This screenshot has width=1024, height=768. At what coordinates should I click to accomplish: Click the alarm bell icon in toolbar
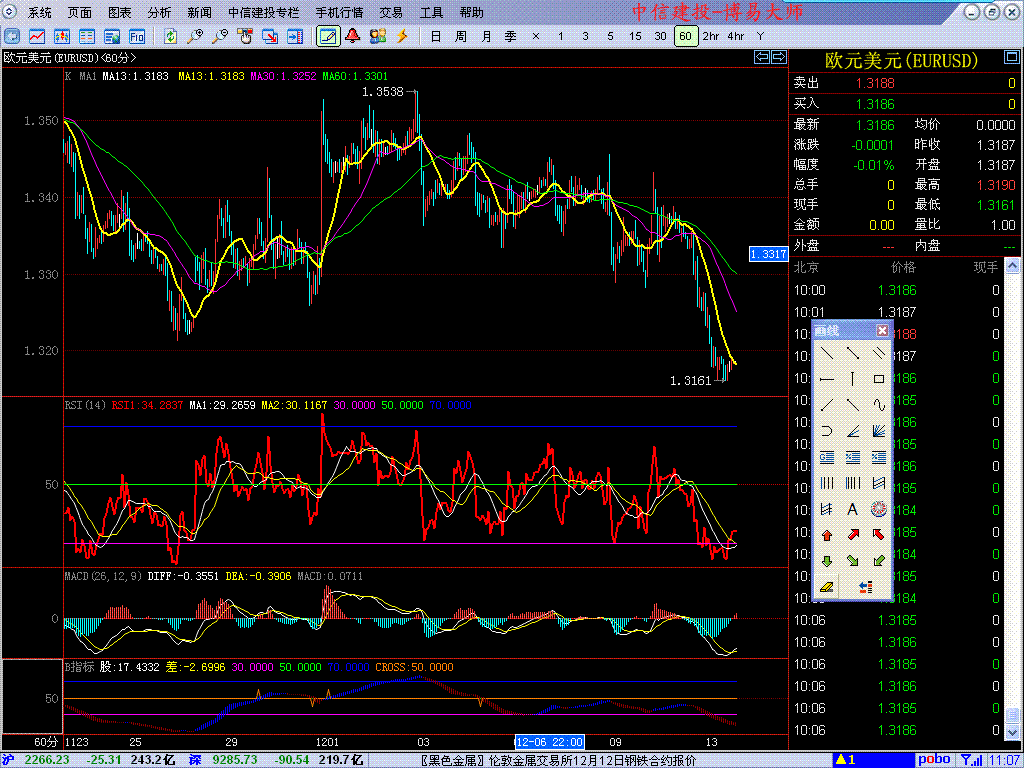pyautogui.click(x=352, y=36)
